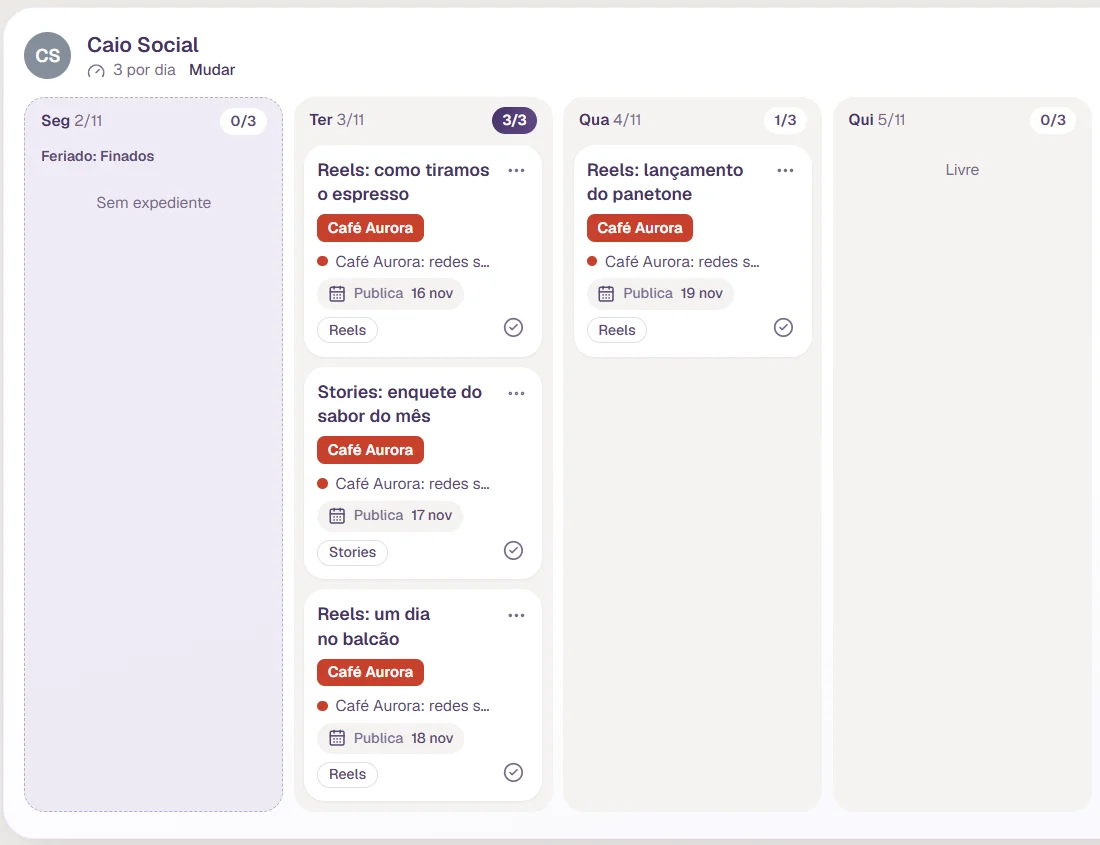Click Café Aurora tag on Stories enquete card
1100x845 pixels.
pyautogui.click(x=370, y=450)
